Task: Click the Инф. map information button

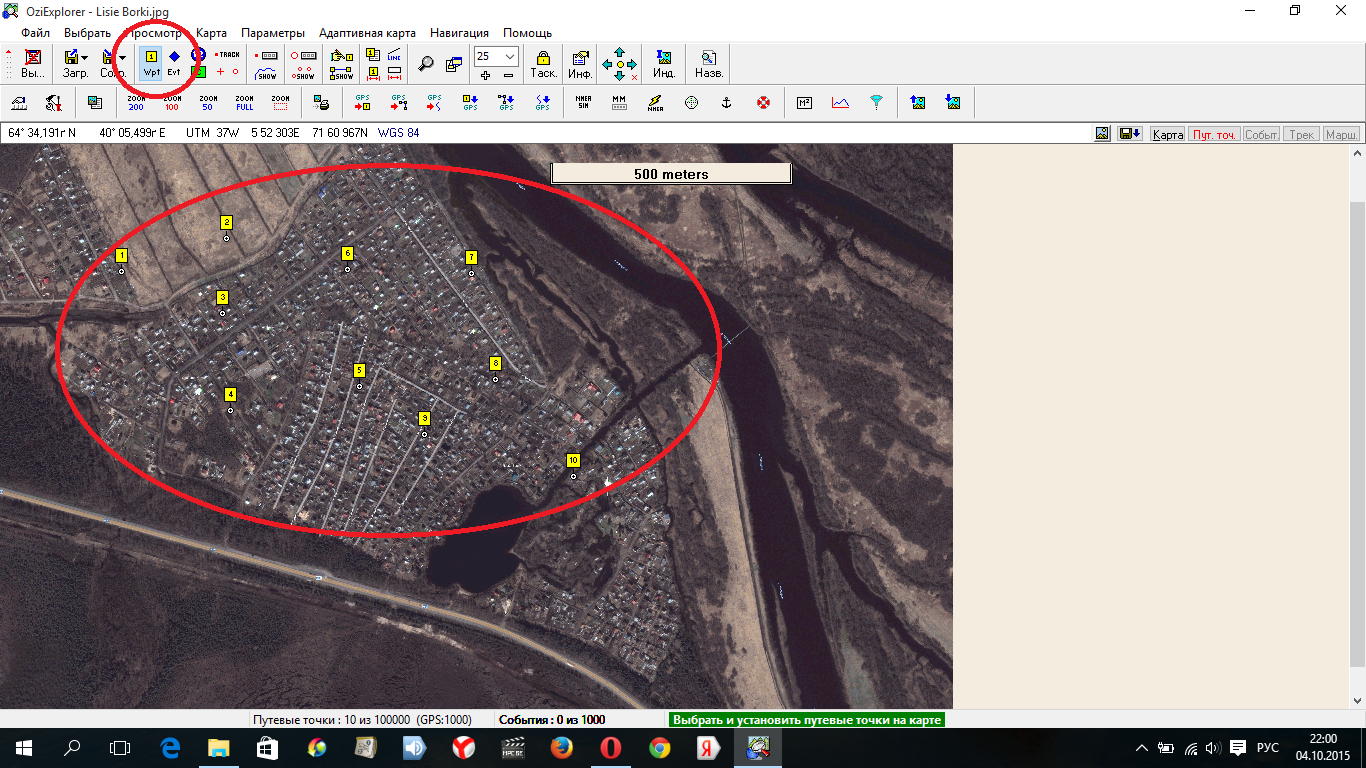Action: 580,63
